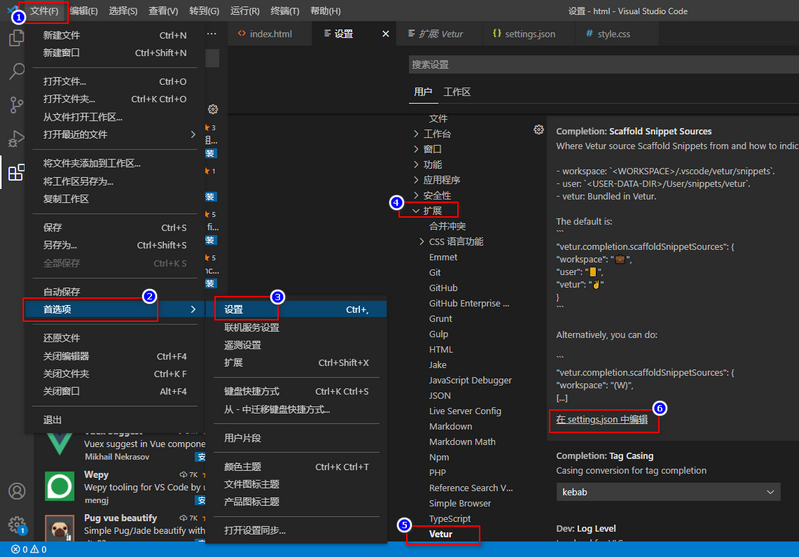Select Emmet in the settings tree
The width and height of the screenshot is (799, 557).
click(x=443, y=257)
